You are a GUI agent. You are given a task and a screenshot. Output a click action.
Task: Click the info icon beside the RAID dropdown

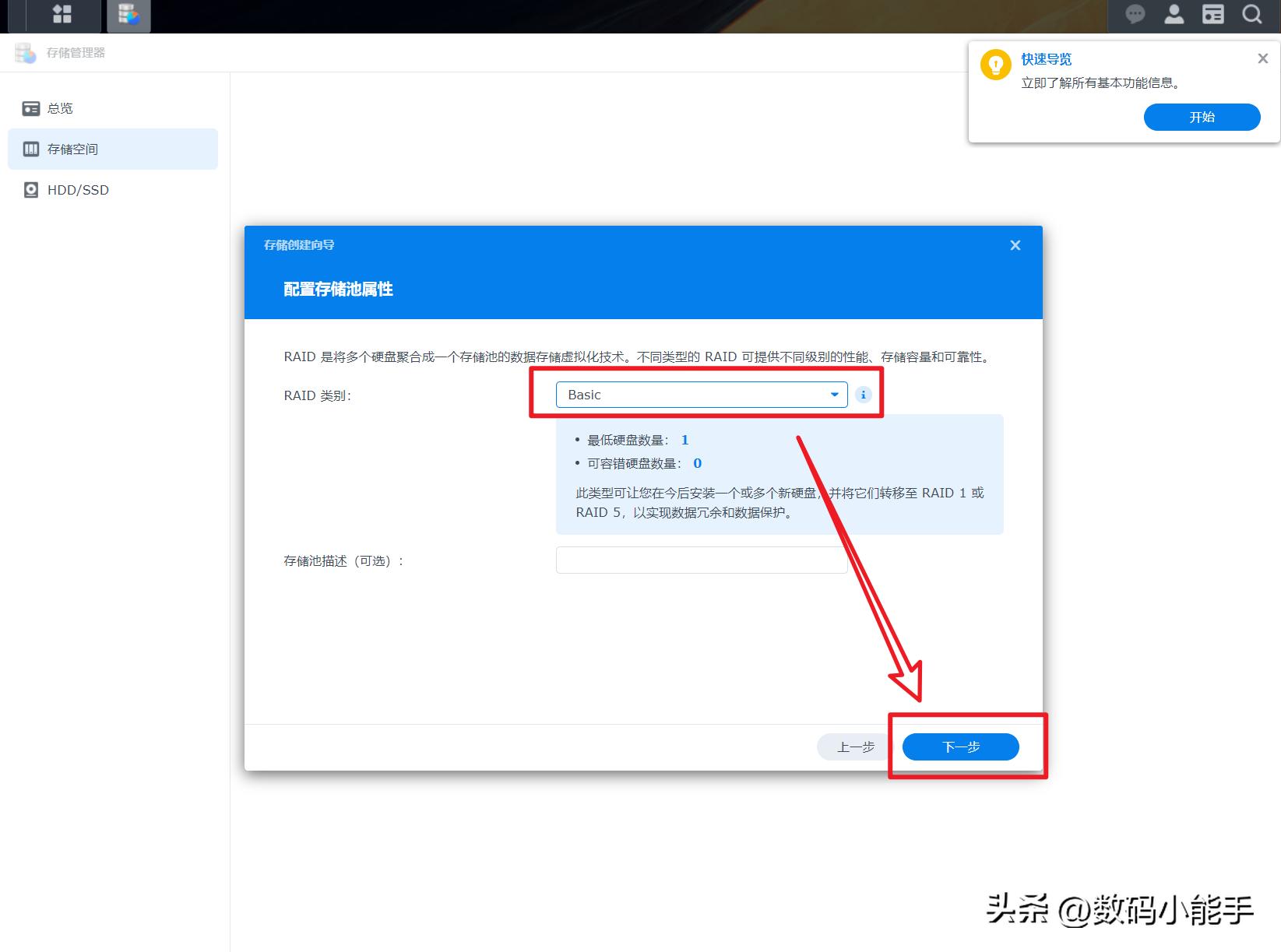[x=863, y=395]
